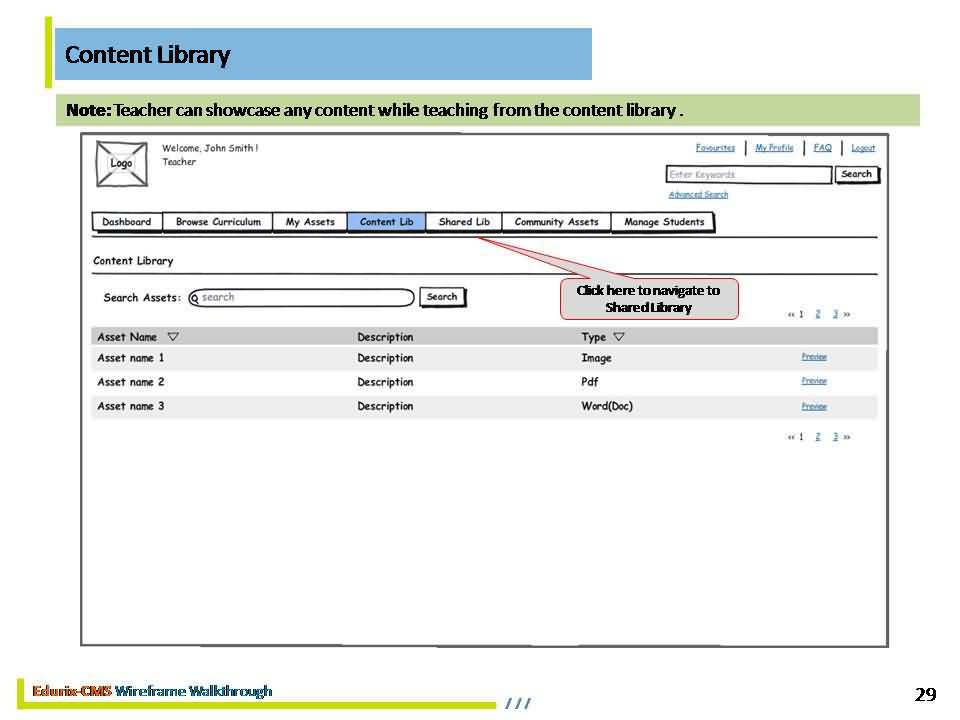Open the Type column sort triangle

pos(618,337)
